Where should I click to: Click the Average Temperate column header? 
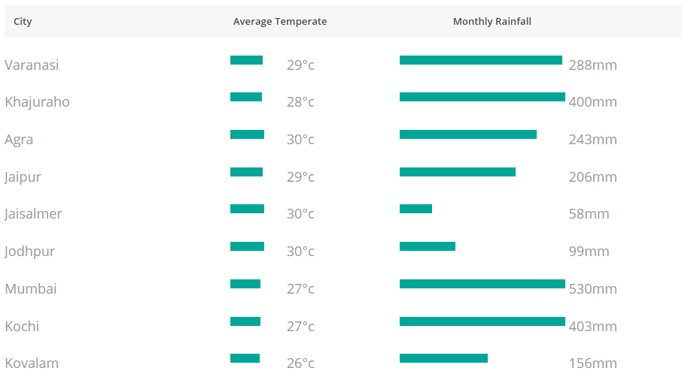tap(280, 21)
